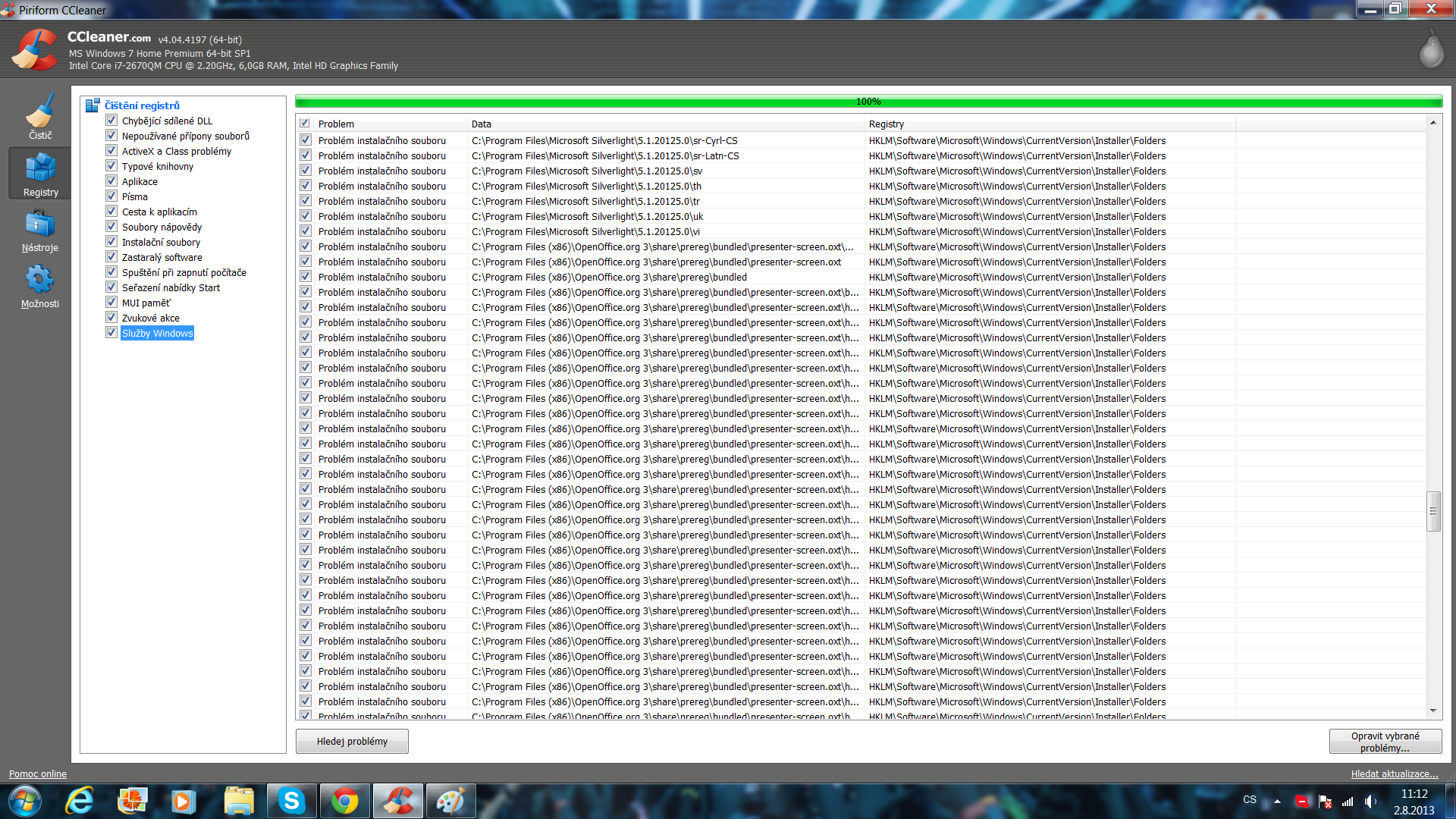Open the Windows Explorer folder icon
This screenshot has width=1456, height=819.
tap(239, 801)
